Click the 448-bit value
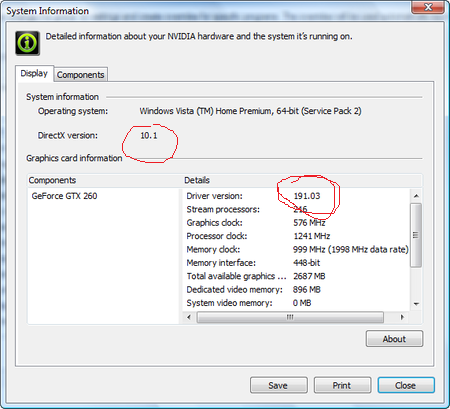 pyautogui.click(x=307, y=263)
